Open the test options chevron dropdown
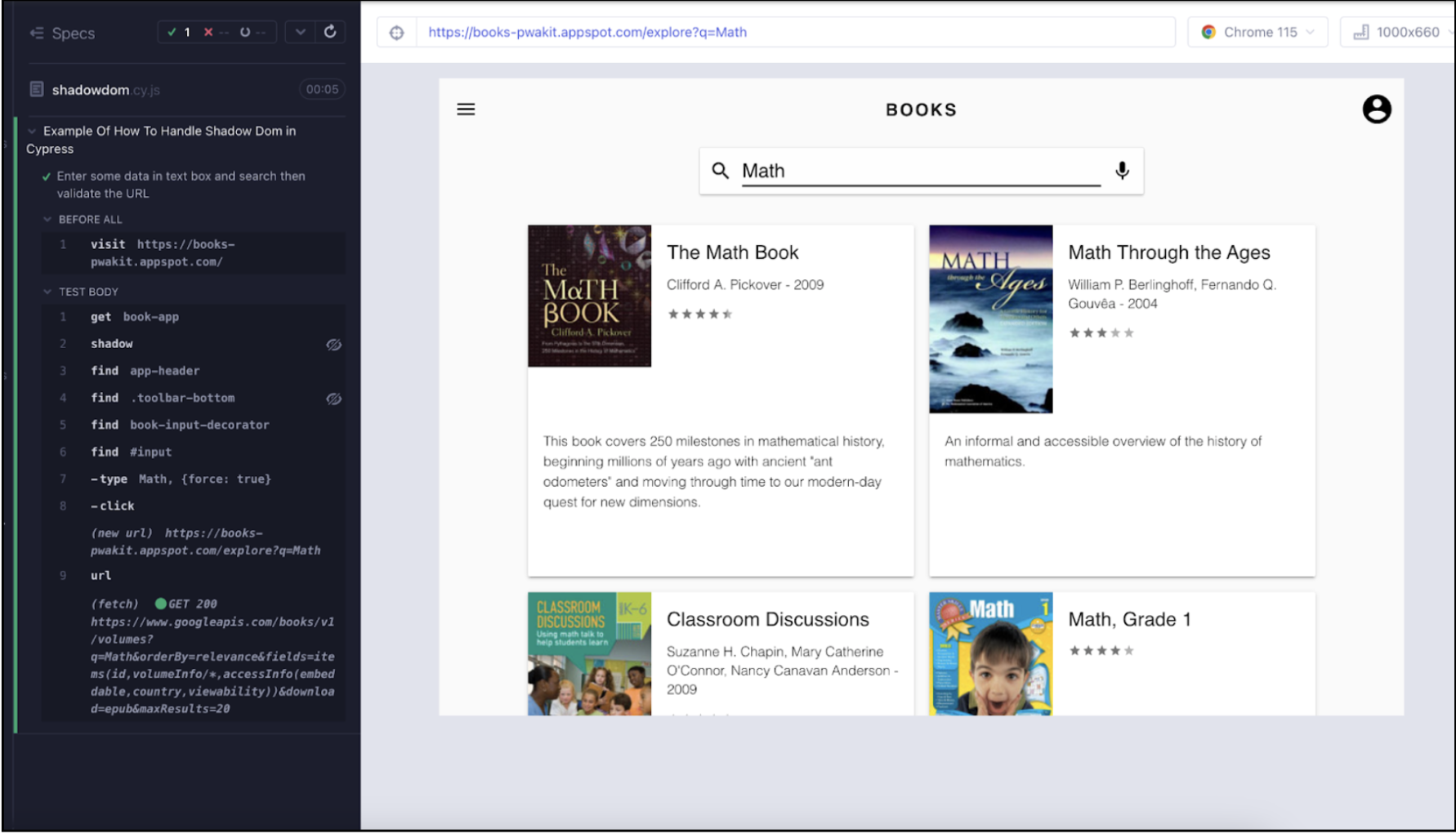Viewport: 1456px width, 838px height. click(301, 32)
